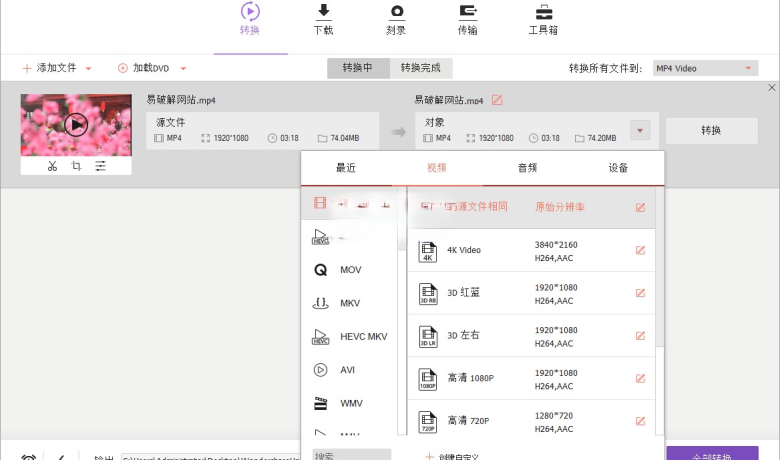This screenshot has height=460, width=780.
Task: Open the 转换 (Convert) tab at top
Action: (250, 19)
